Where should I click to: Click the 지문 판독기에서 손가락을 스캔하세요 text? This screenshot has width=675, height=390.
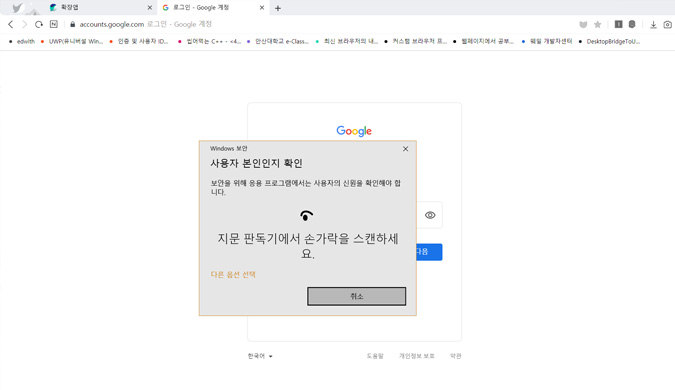click(x=307, y=246)
